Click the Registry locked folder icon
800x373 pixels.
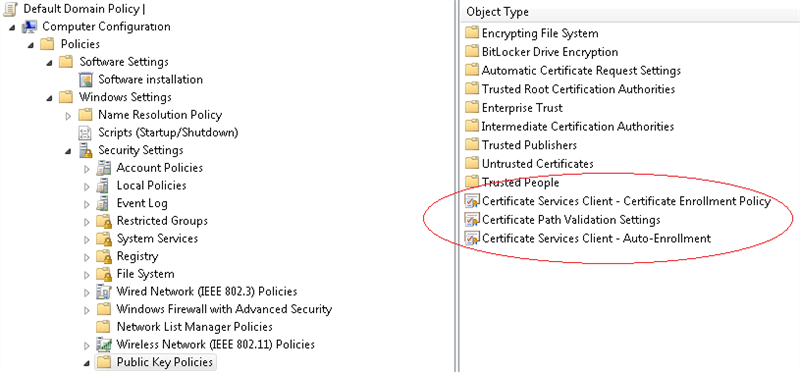pos(104,256)
